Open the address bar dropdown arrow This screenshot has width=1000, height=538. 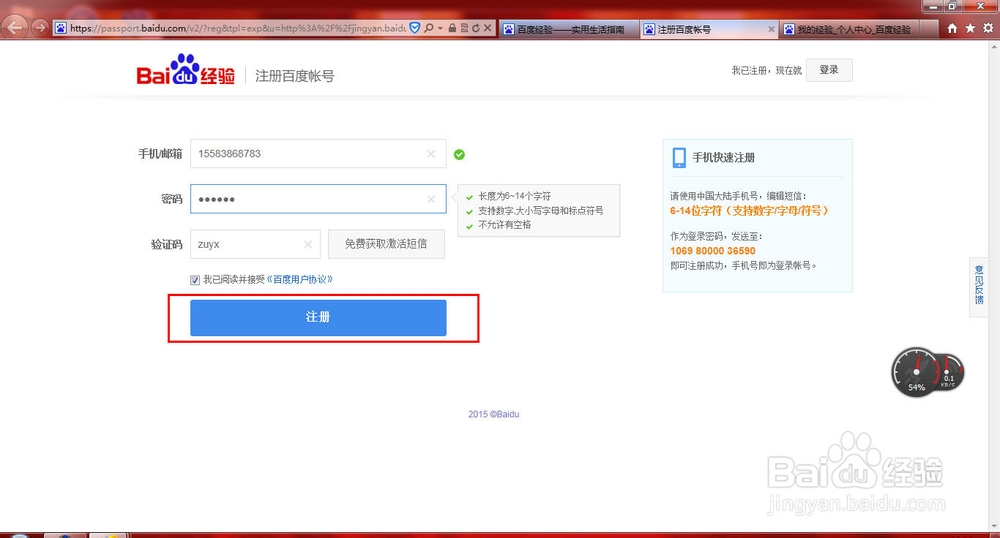click(x=440, y=29)
